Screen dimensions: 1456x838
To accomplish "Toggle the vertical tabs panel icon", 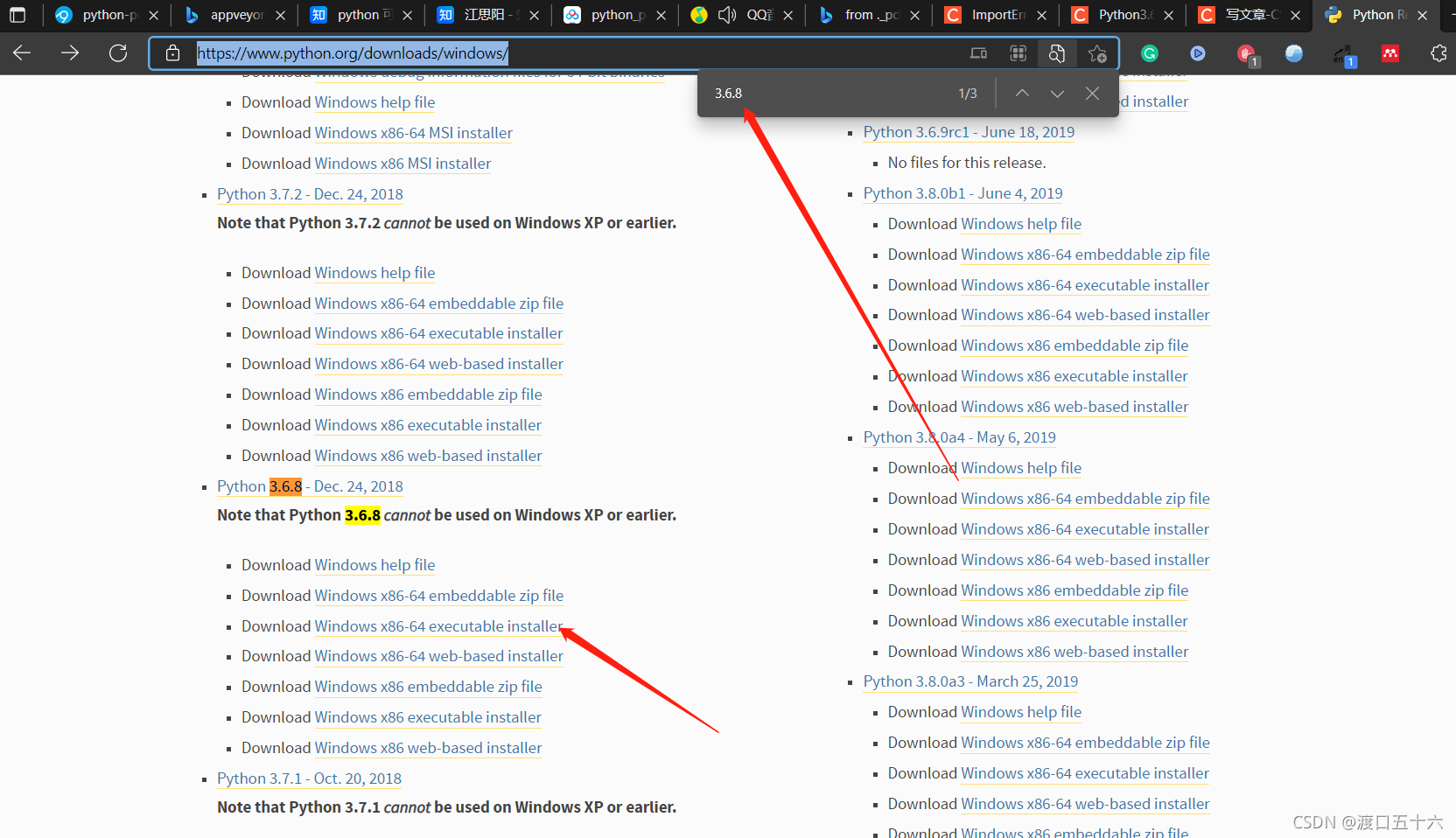I will [17, 15].
